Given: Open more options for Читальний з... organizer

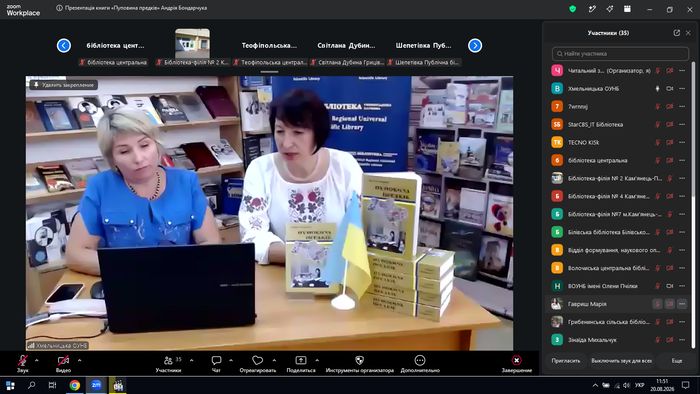Looking at the screenshot, I should 682,71.
